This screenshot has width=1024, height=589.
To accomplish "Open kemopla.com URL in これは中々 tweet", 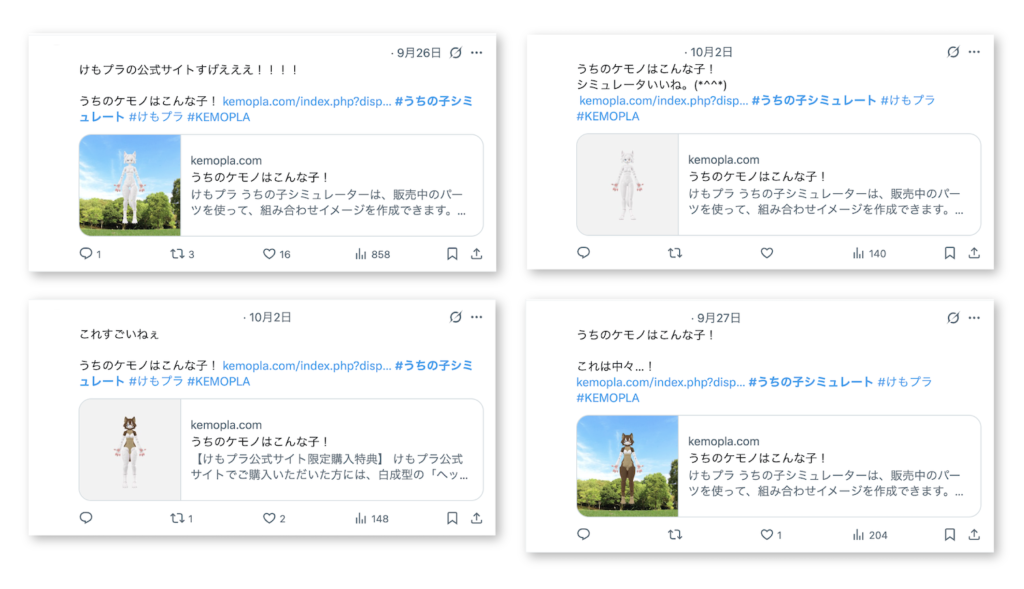I will point(660,382).
